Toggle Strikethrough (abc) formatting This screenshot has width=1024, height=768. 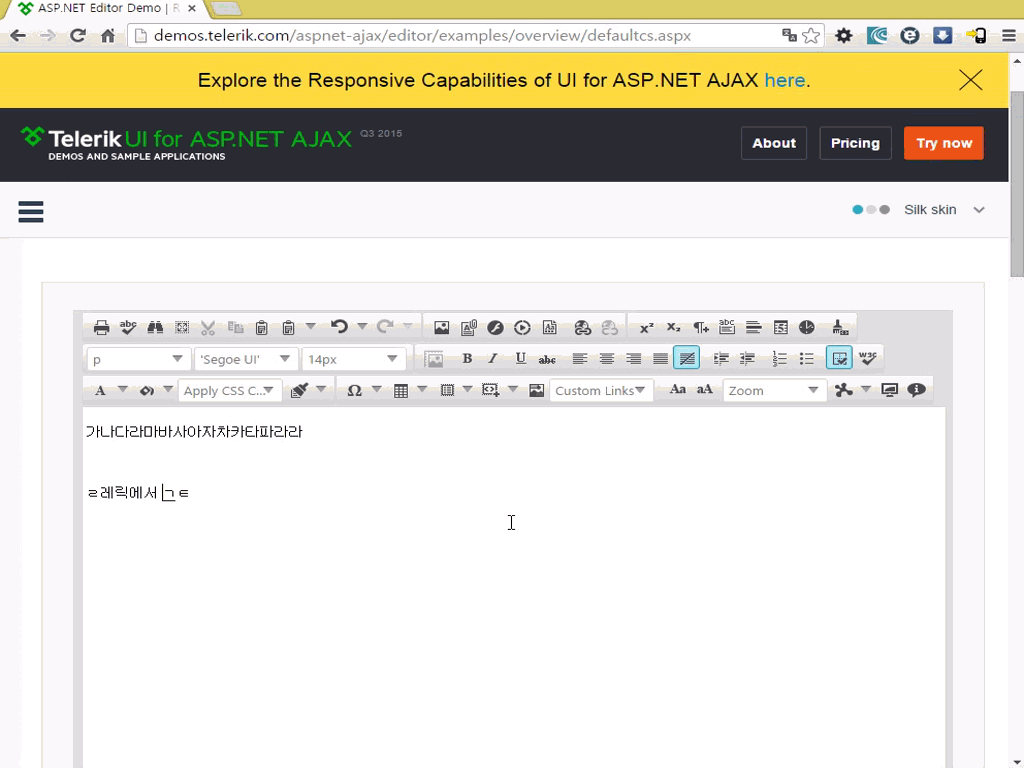tap(547, 358)
